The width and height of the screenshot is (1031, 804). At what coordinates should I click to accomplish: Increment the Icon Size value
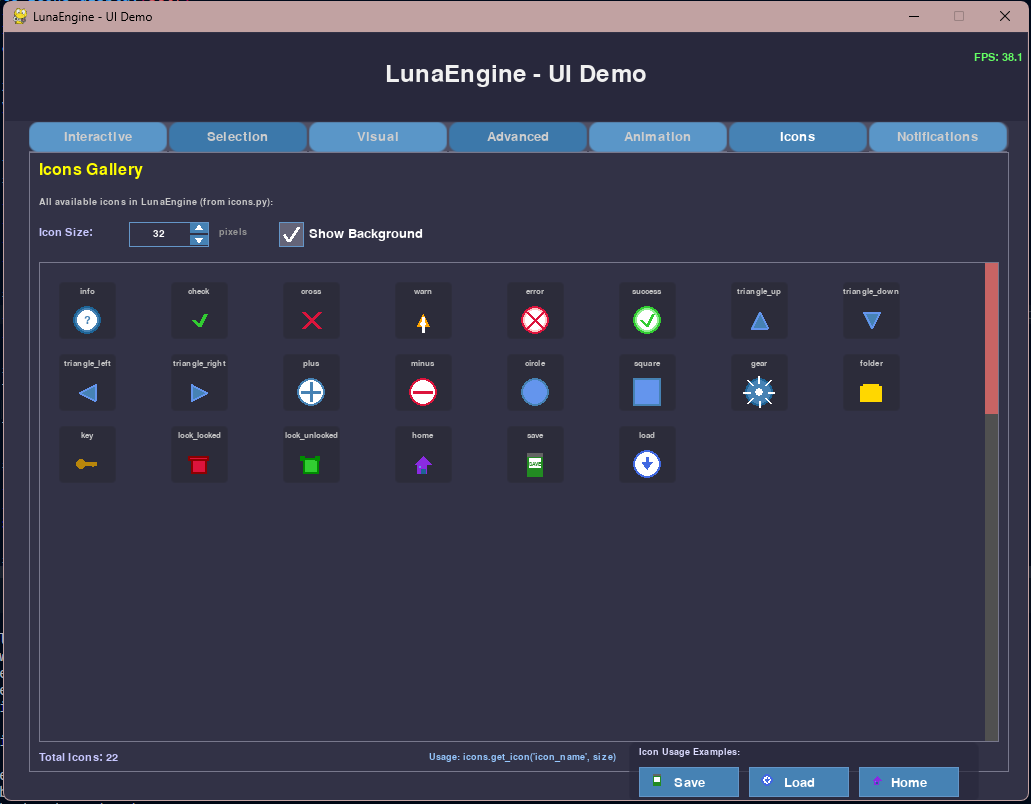pyautogui.click(x=199, y=228)
